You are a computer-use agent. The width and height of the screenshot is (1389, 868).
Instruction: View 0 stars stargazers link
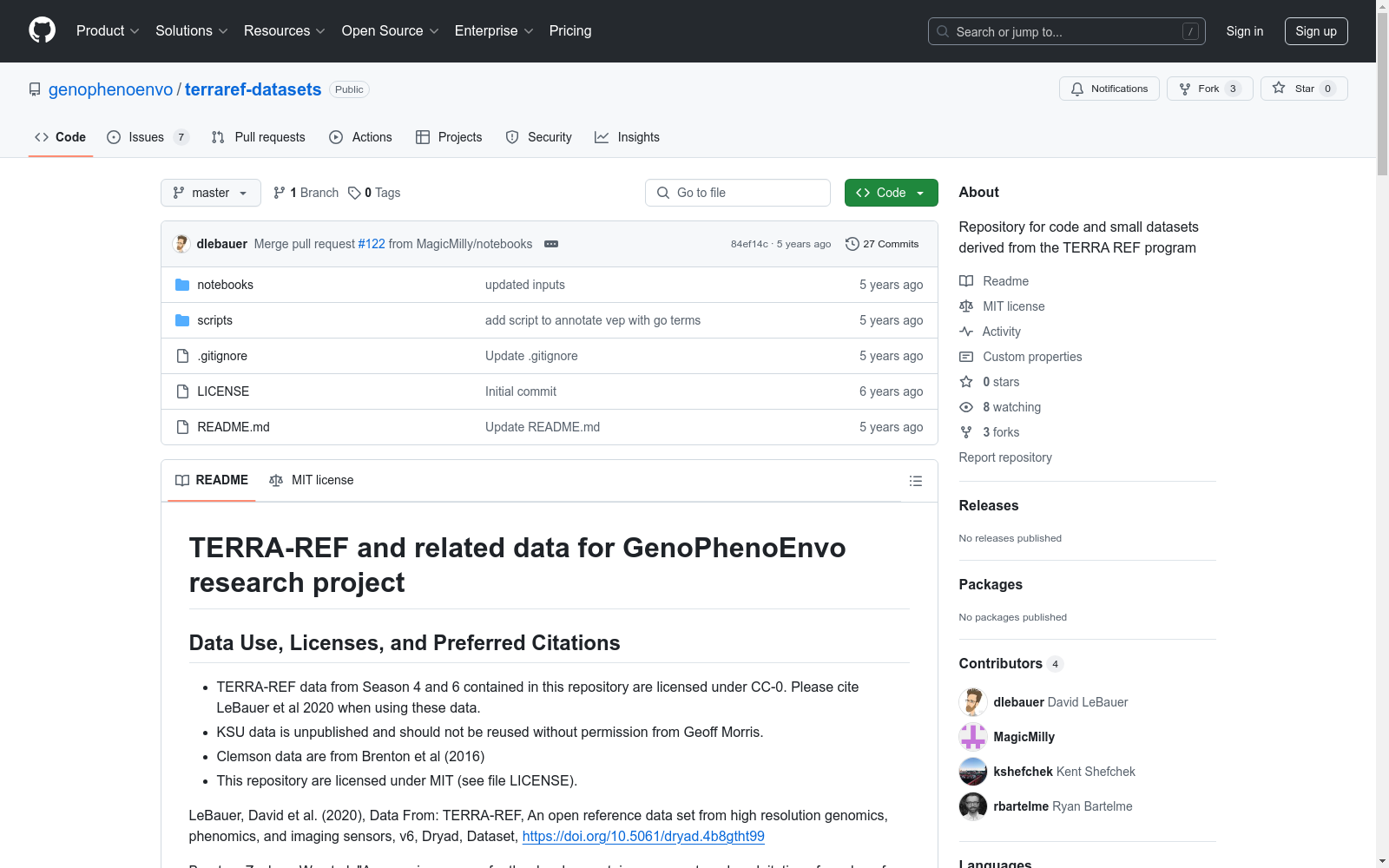pyautogui.click(x=990, y=382)
